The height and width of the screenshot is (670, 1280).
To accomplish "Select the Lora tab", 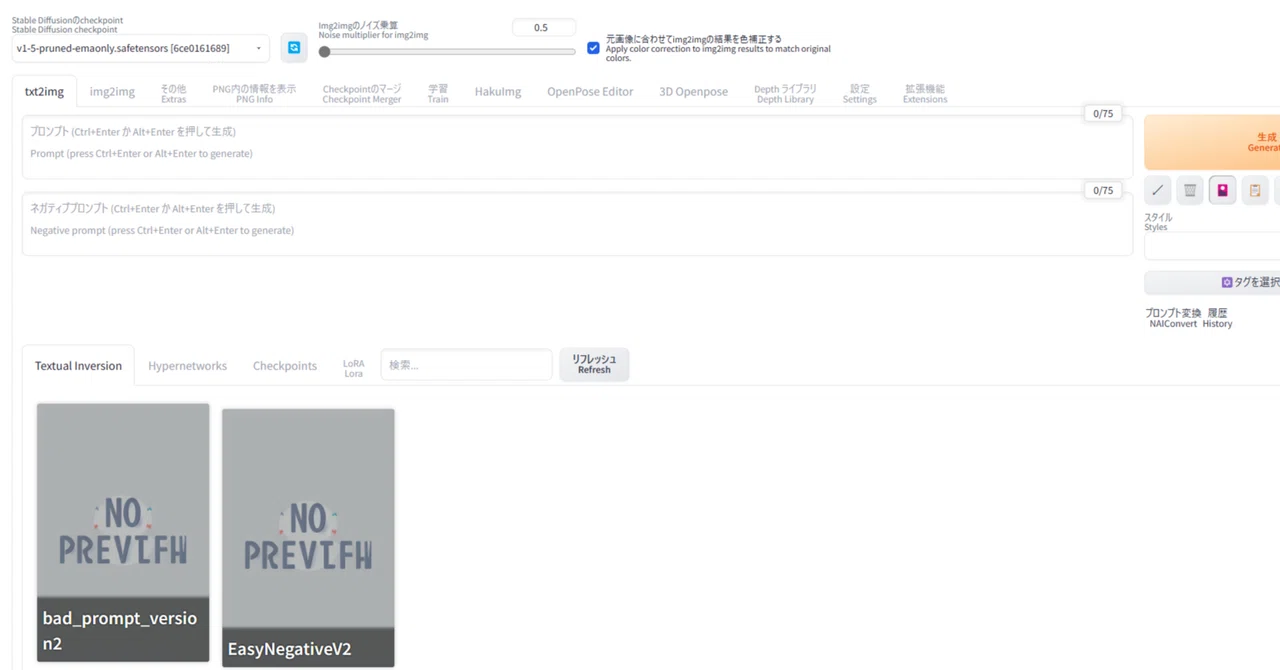I will (354, 368).
